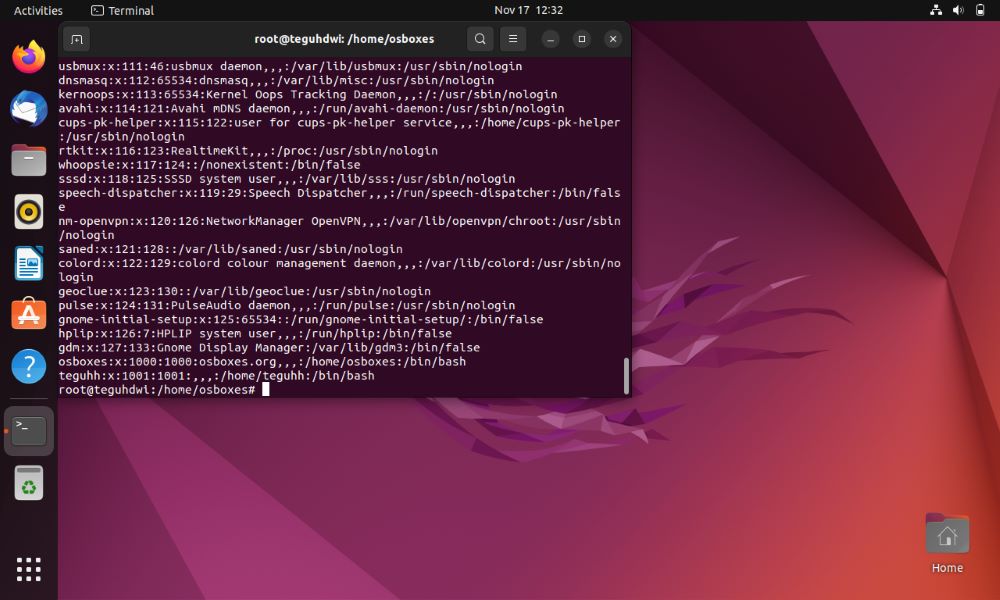1000x600 pixels.
Task: Click the rtkit RealtimeKit line
Action: 248,150
